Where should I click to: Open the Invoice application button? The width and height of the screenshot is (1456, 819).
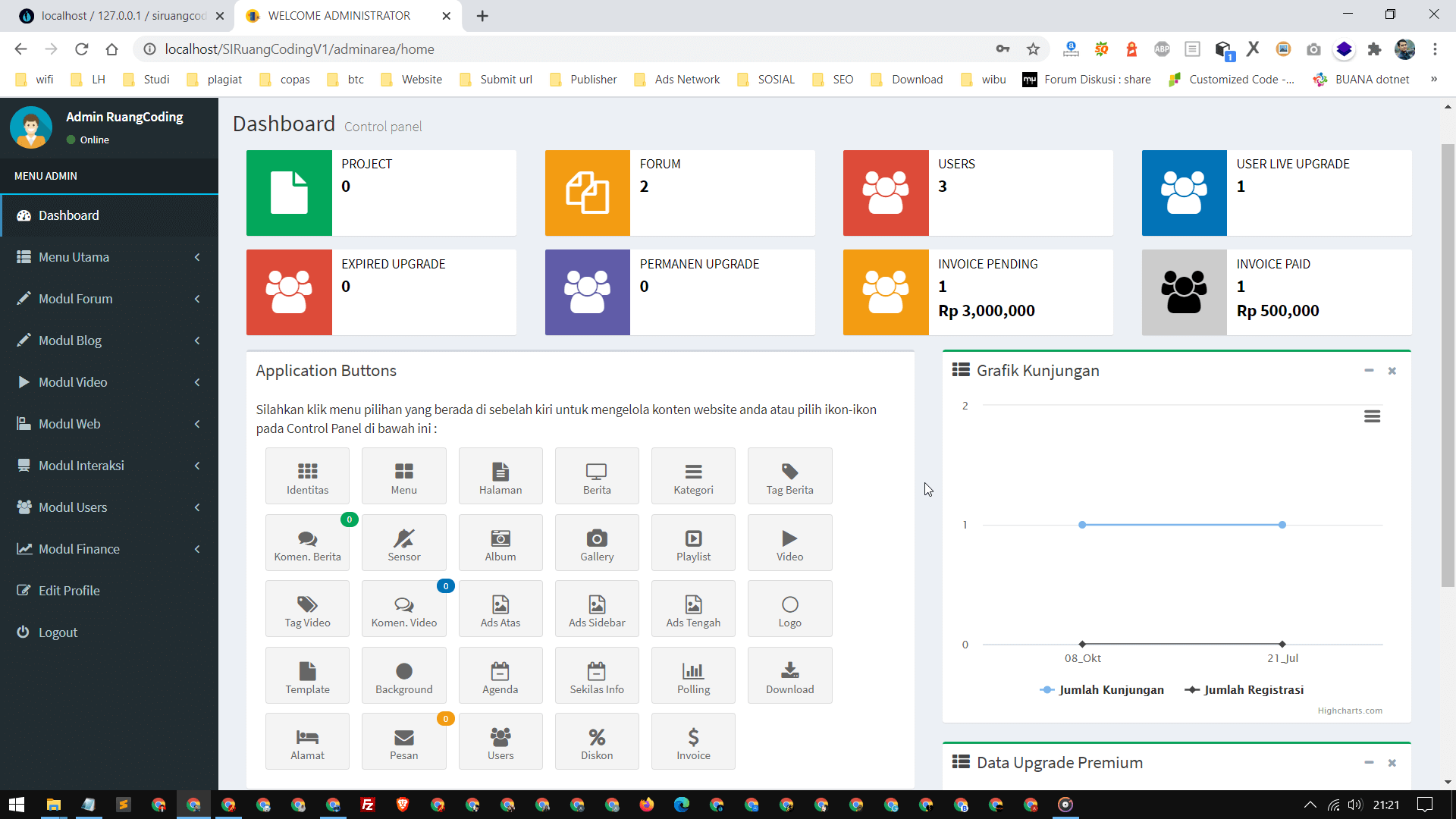coord(693,741)
